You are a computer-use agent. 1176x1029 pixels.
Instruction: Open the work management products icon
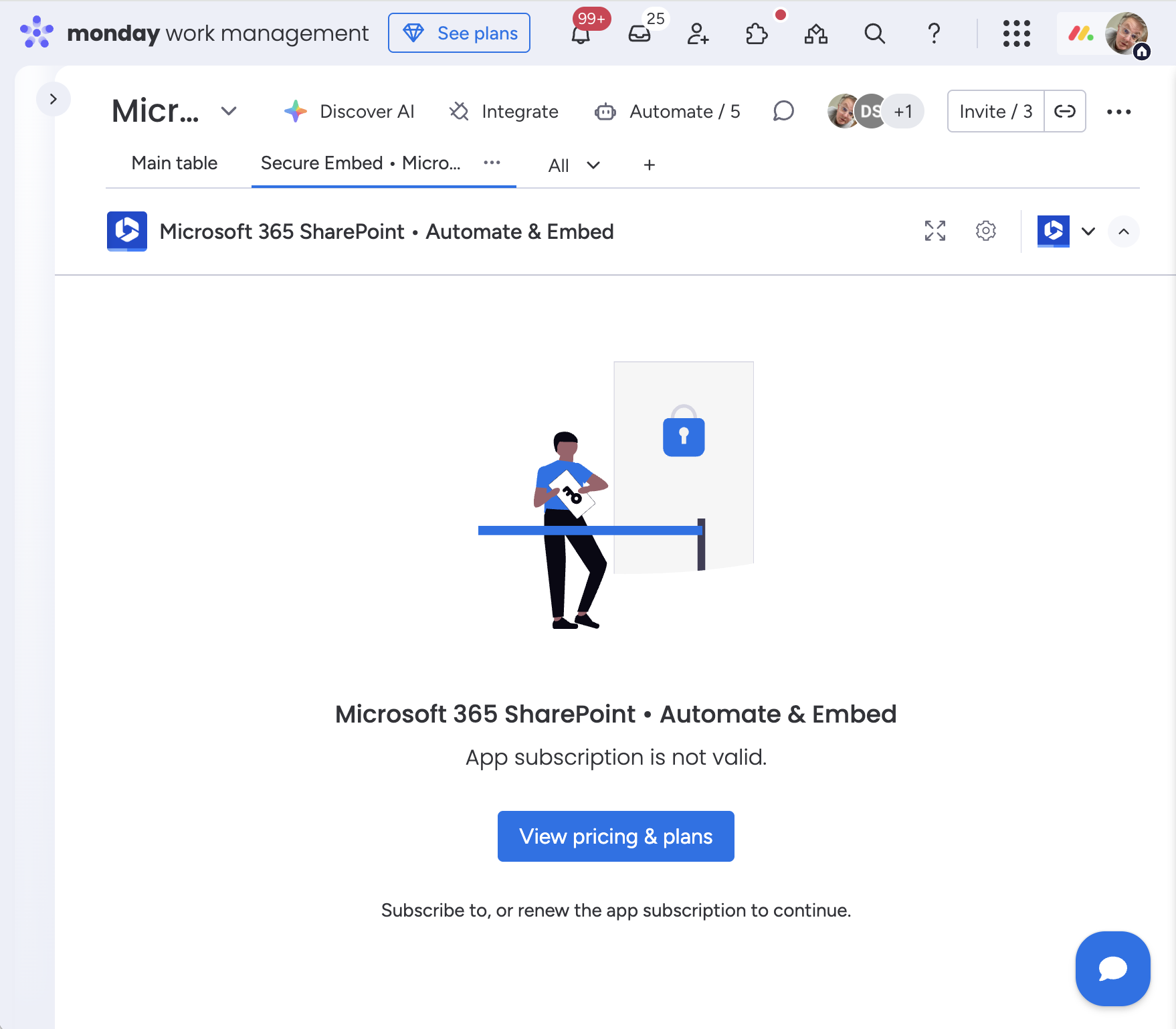(817, 35)
